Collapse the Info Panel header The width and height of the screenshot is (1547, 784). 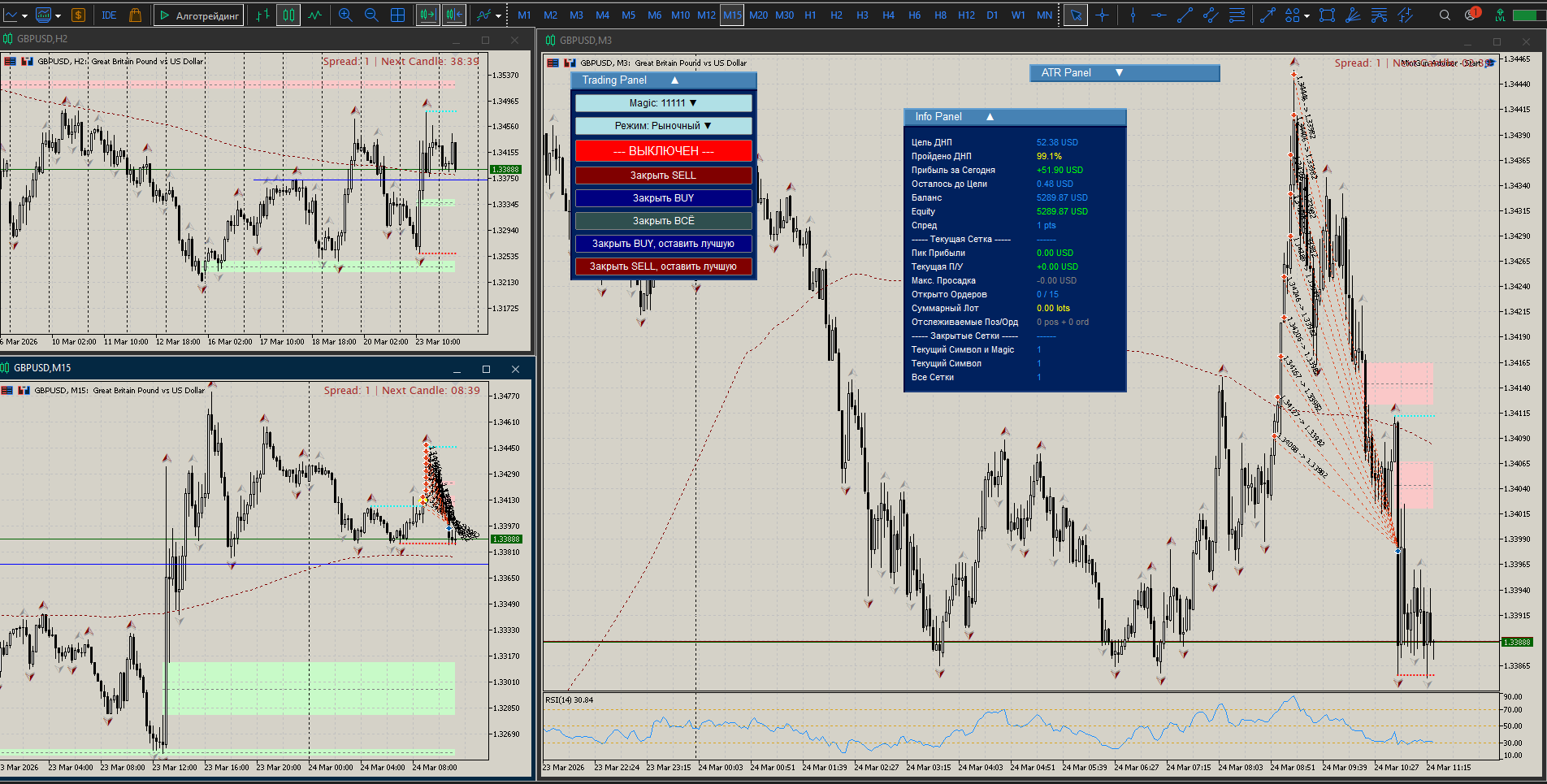click(x=1015, y=117)
